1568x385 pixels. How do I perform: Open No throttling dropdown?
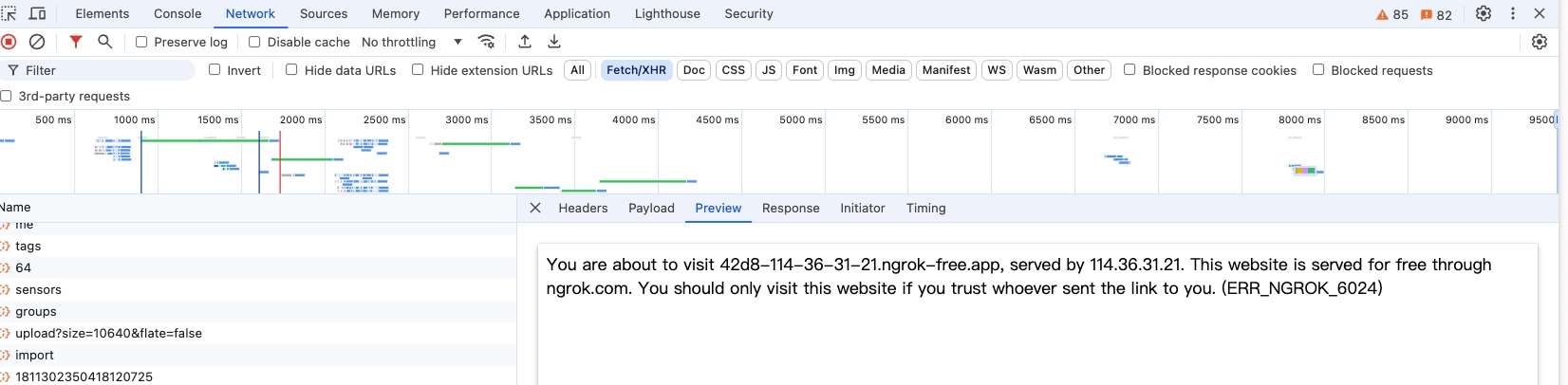[x=411, y=42]
